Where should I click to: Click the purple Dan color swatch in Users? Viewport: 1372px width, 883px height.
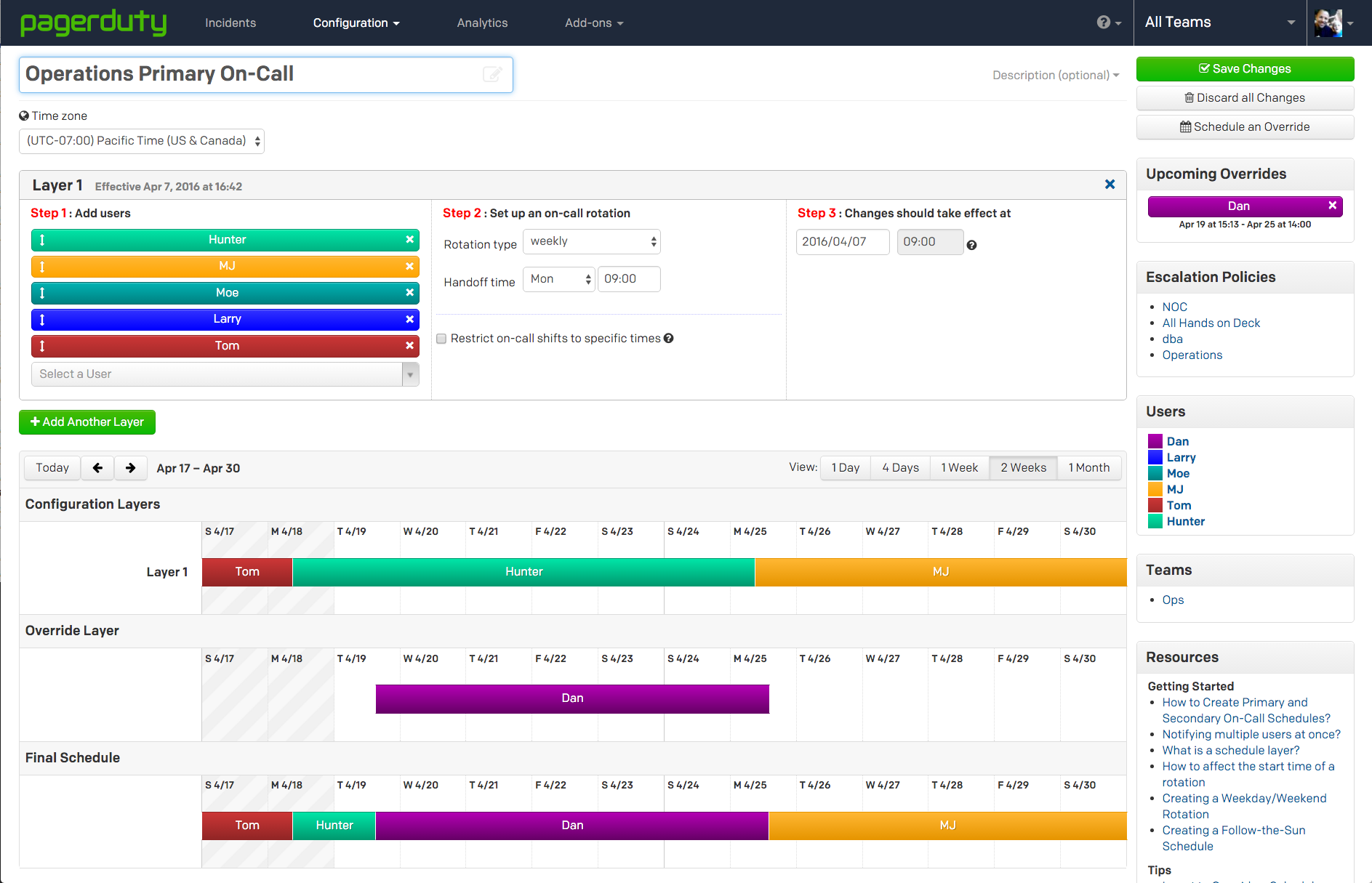[x=1155, y=441]
